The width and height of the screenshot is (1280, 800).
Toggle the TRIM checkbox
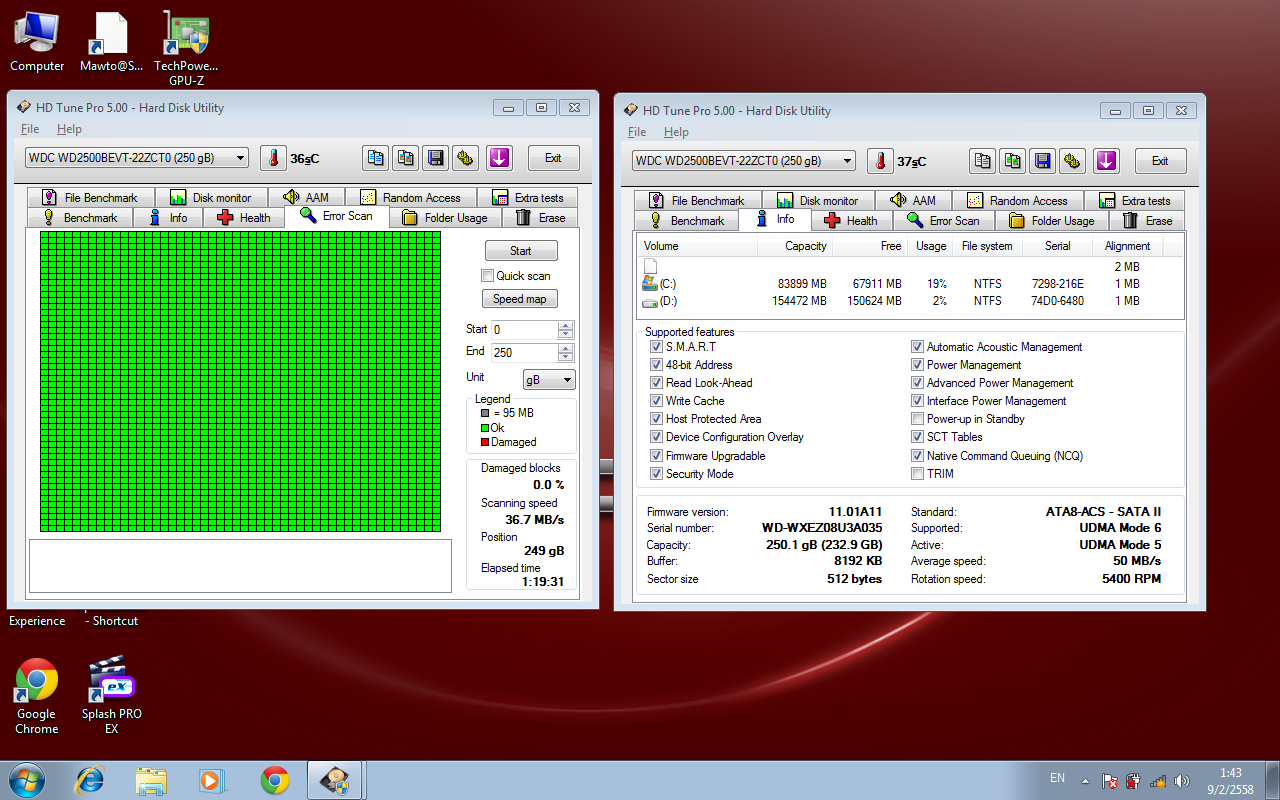[917, 474]
